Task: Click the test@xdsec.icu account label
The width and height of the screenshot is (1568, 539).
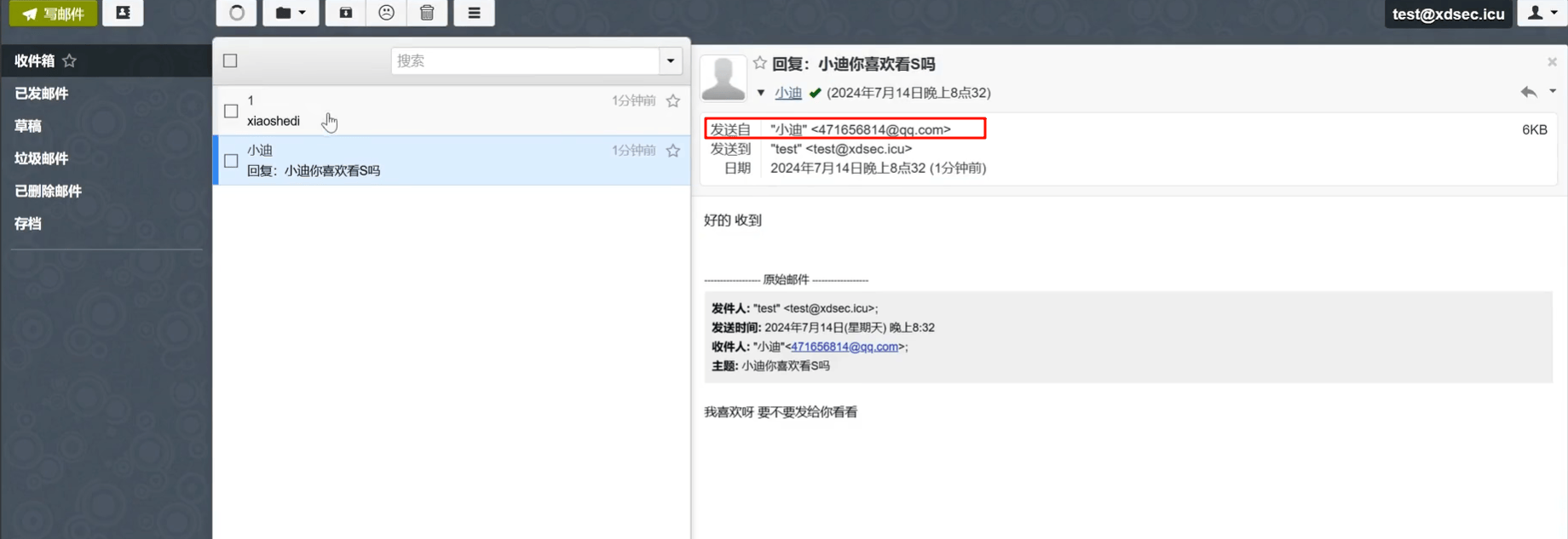Action: 1448,14
